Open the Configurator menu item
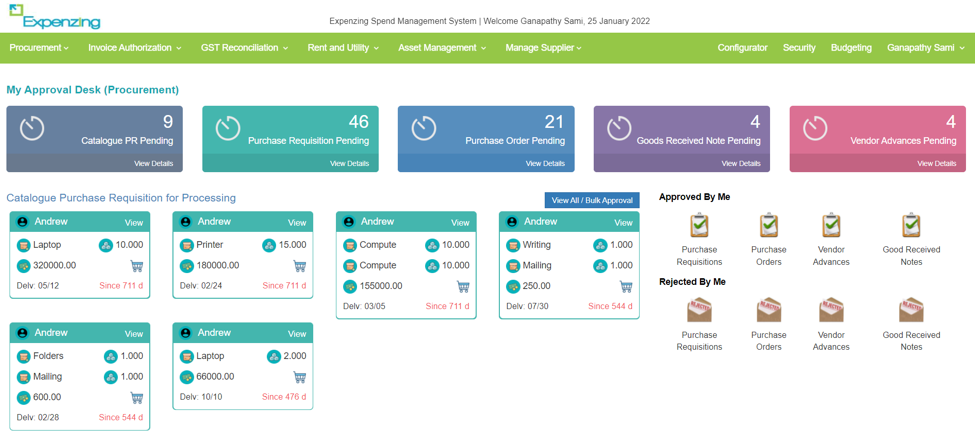 742,48
